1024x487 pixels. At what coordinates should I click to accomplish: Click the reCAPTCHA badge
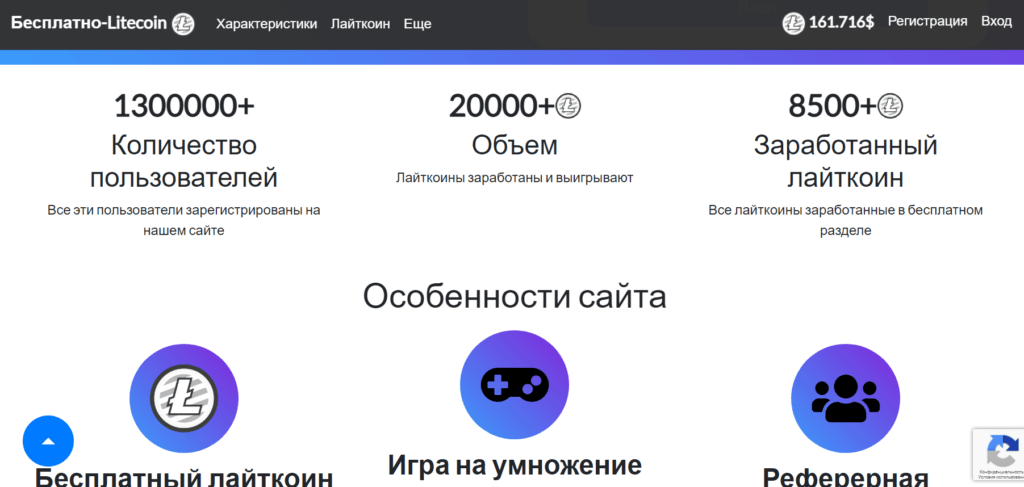[x=999, y=455]
